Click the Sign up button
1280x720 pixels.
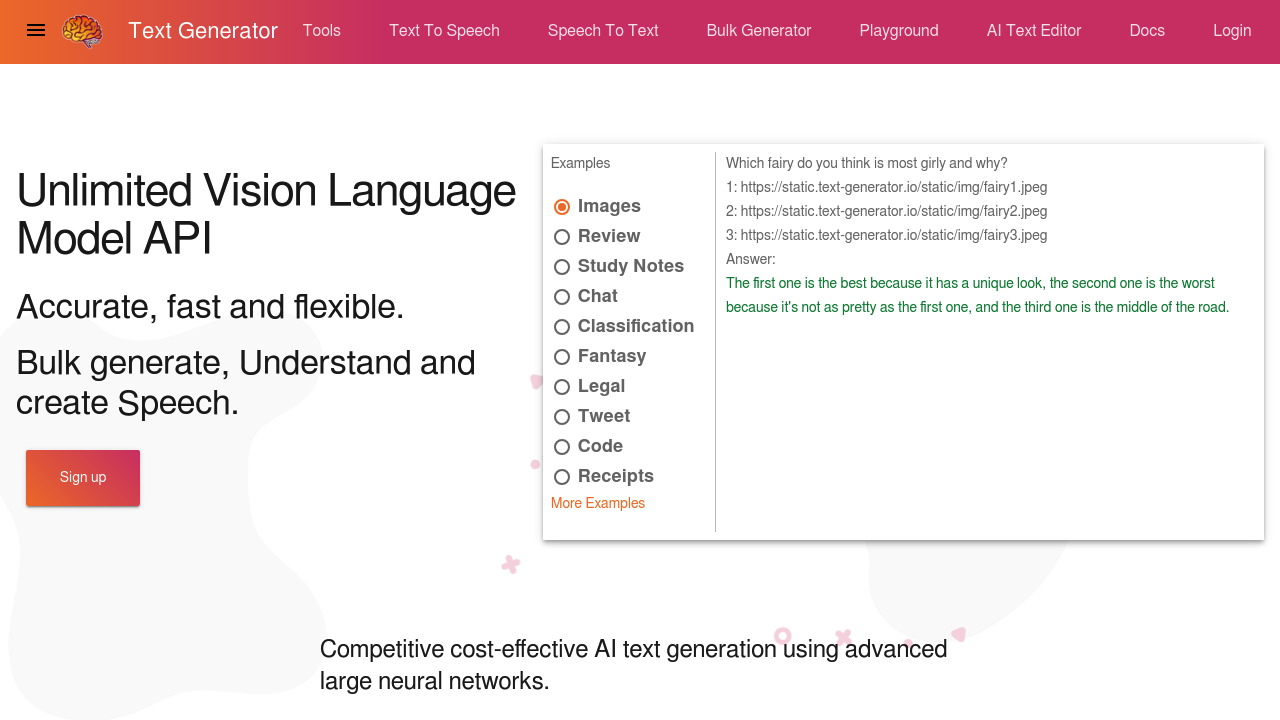83,477
